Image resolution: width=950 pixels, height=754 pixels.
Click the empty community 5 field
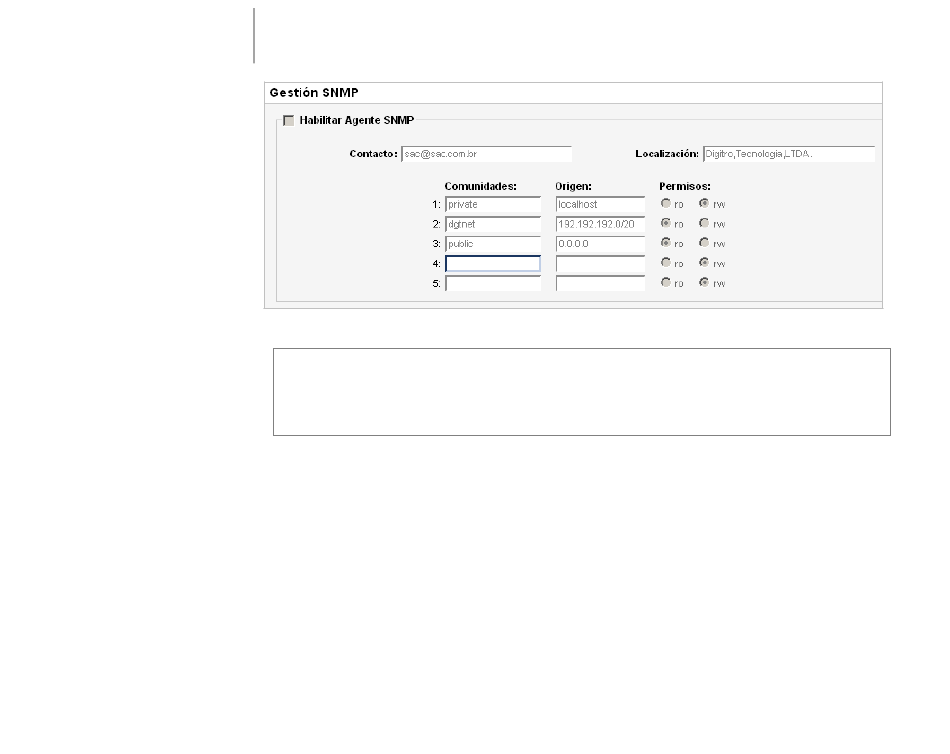(x=493, y=283)
